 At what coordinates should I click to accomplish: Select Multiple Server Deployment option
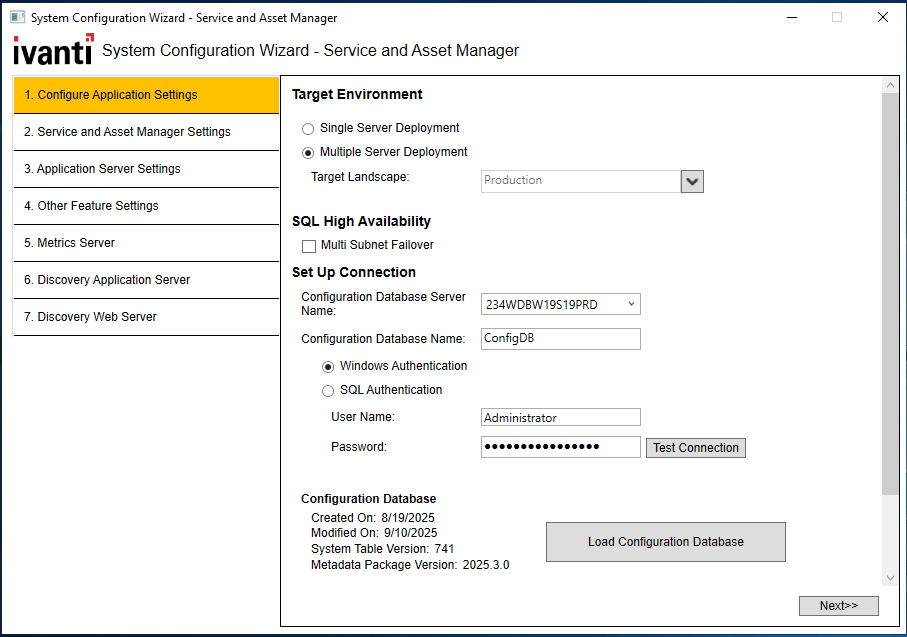click(x=308, y=153)
